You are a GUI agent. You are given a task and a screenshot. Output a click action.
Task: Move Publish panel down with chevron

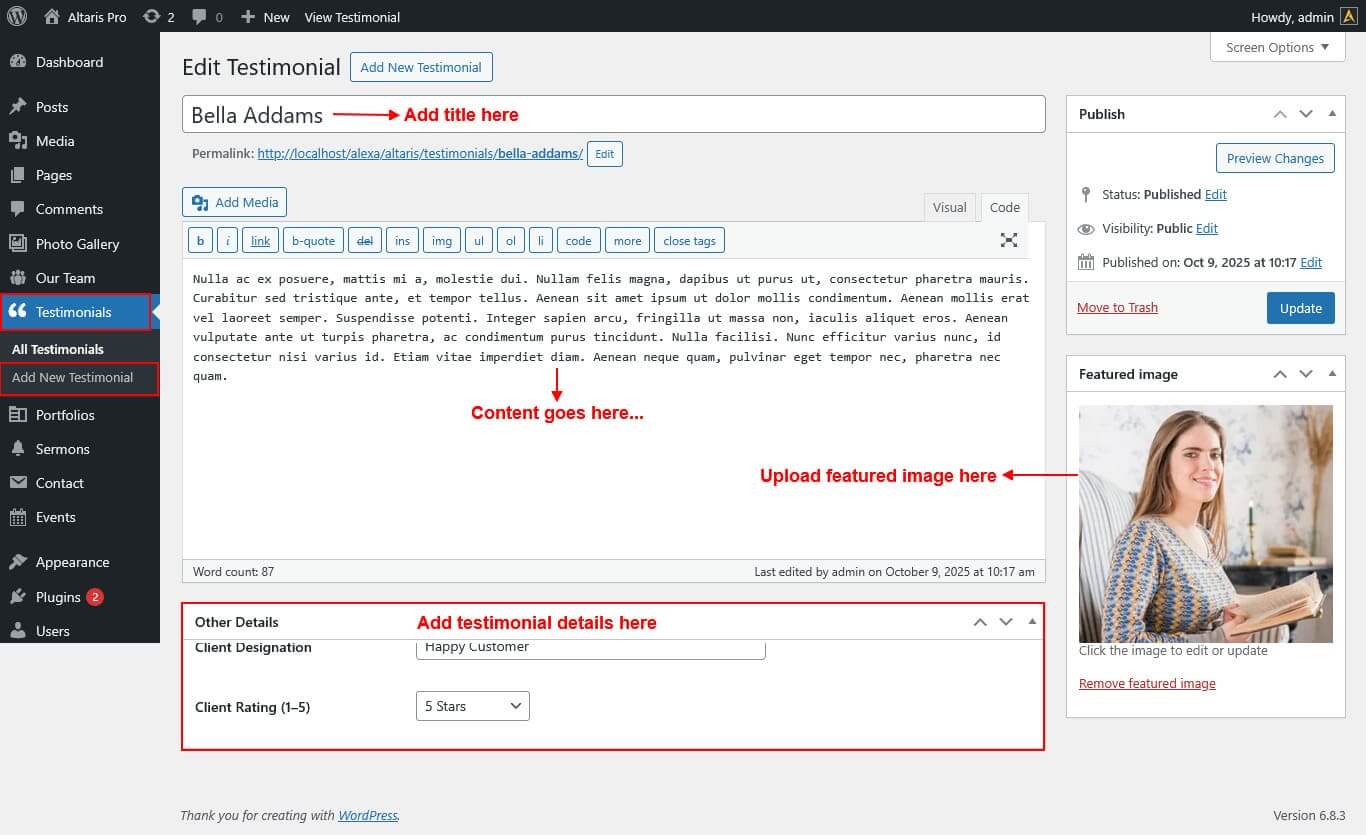[x=1306, y=114]
